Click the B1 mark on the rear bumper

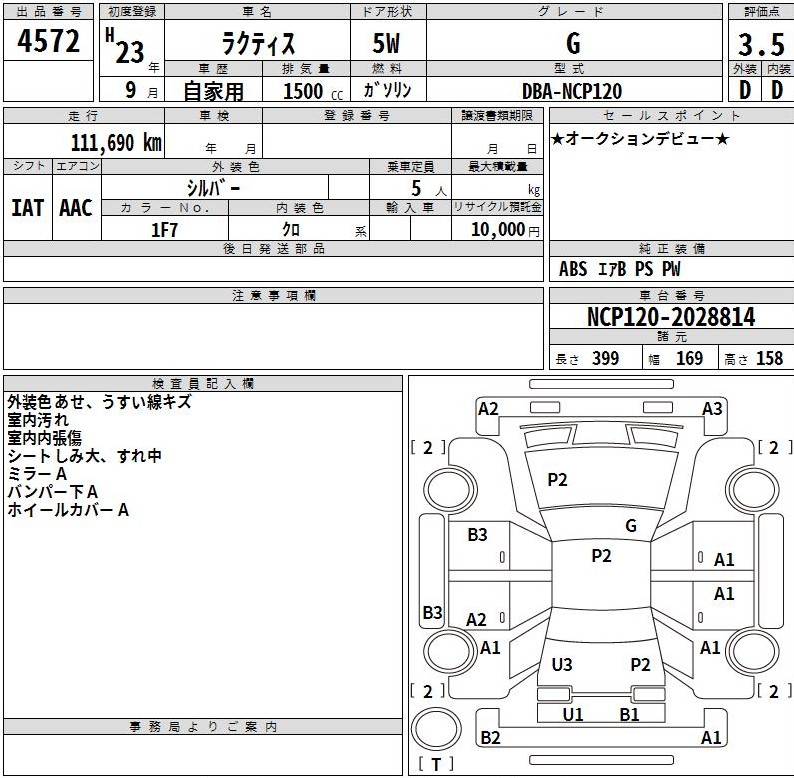(629, 714)
